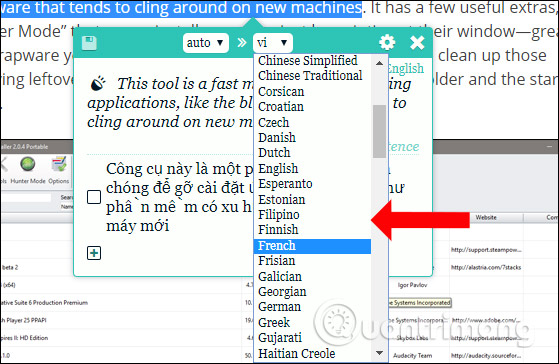Tick the checkbox beside Vietnamese translation

pyautogui.click(x=94, y=197)
